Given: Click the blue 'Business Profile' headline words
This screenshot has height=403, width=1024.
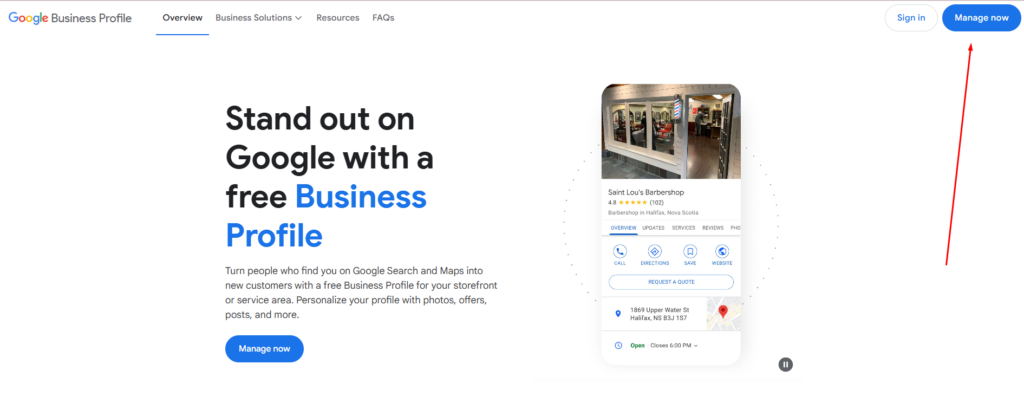Looking at the screenshot, I should click(326, 216).
